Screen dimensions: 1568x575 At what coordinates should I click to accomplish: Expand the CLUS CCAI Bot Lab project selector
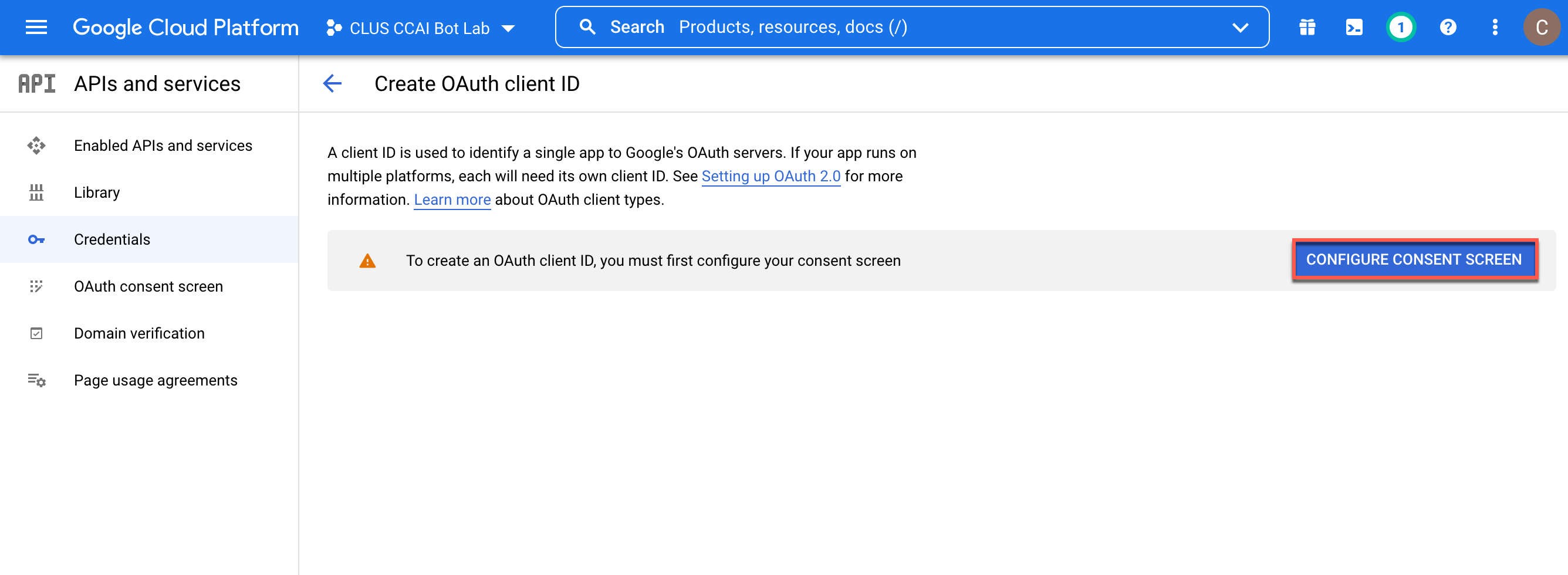pyautogui.click(x=421, y=28)
